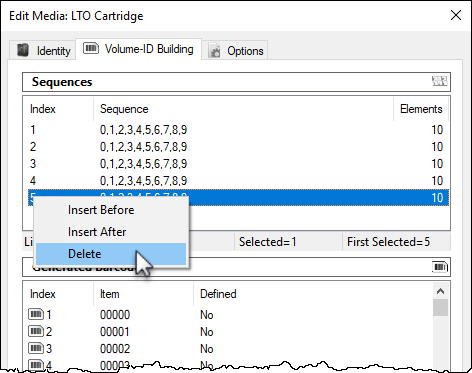Click the Generated Barcodes header barcode icon
Image resolution: width=472 pixels, height=373 pixels.
(x=440, y=267)
